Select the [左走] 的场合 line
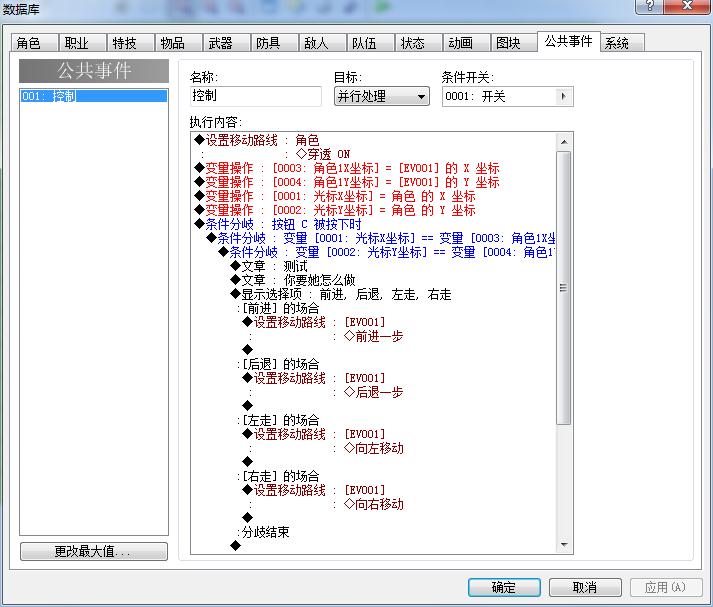The height and width of the screenshot is (607, 713). pos(278,420)
